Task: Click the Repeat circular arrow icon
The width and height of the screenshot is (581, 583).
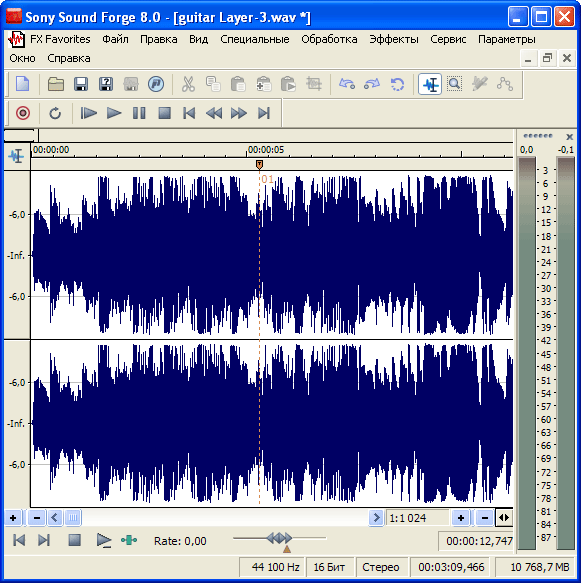Action: pos(397,84)
